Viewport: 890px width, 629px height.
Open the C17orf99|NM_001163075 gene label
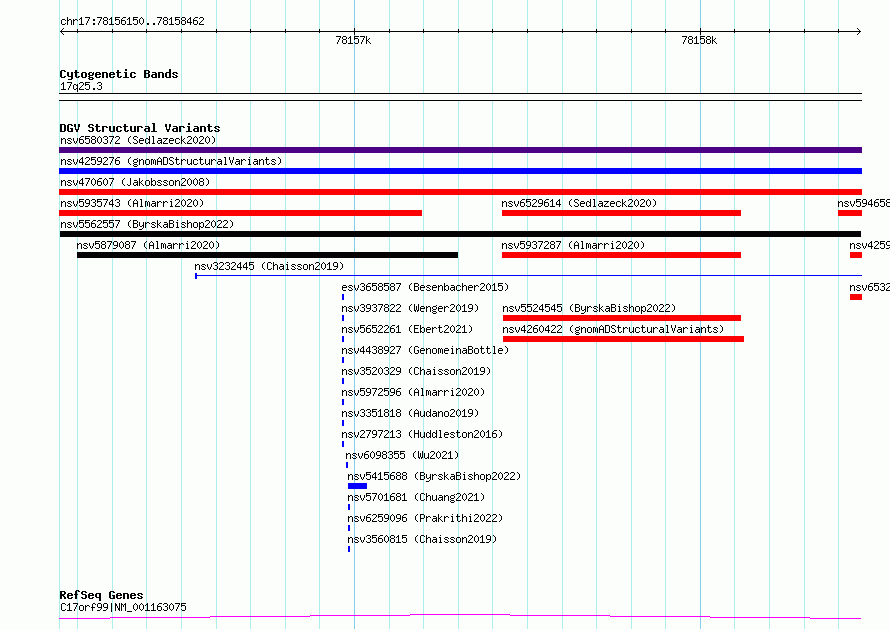(x=123, y=607)
